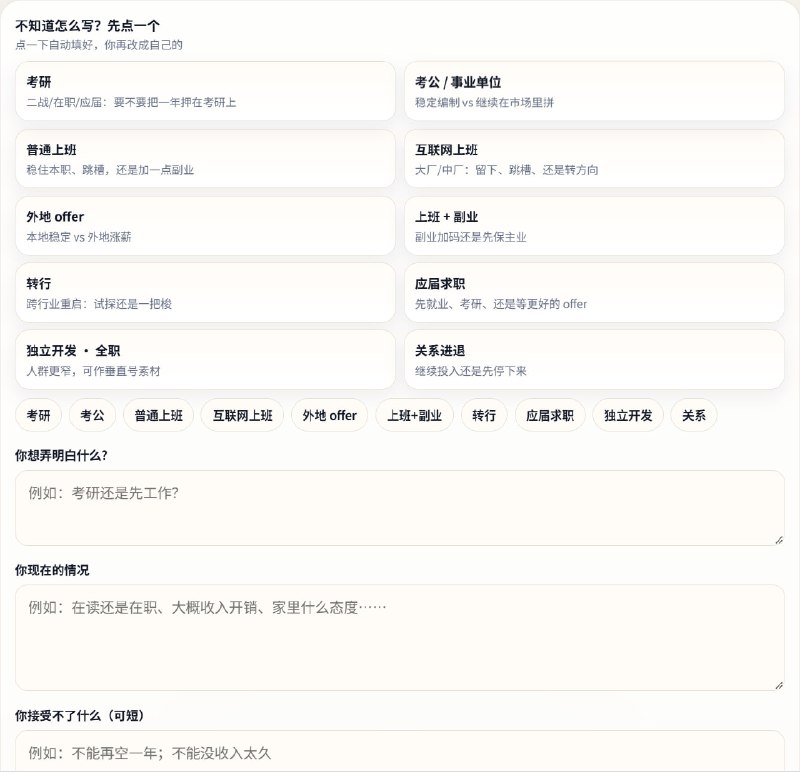Select the 考研 template card
This screenshot has width=800, height=774.
205,91
